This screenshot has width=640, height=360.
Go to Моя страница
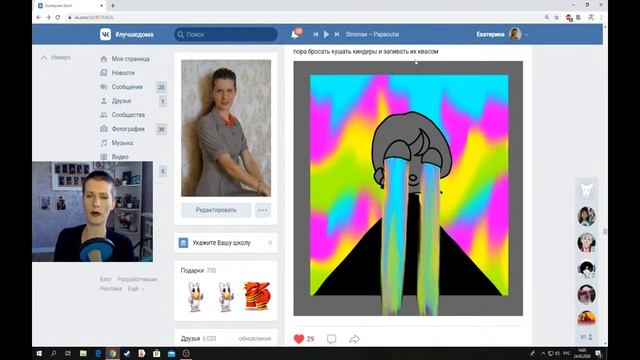pyautogui.click(x=131, y=59)
